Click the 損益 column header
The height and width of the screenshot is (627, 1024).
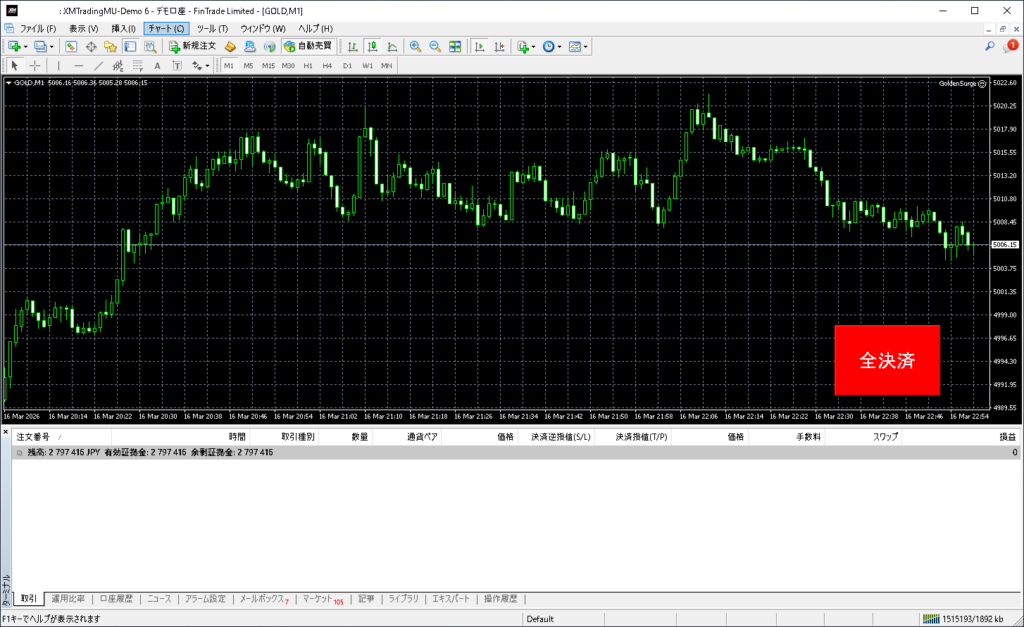[1008, 437]
